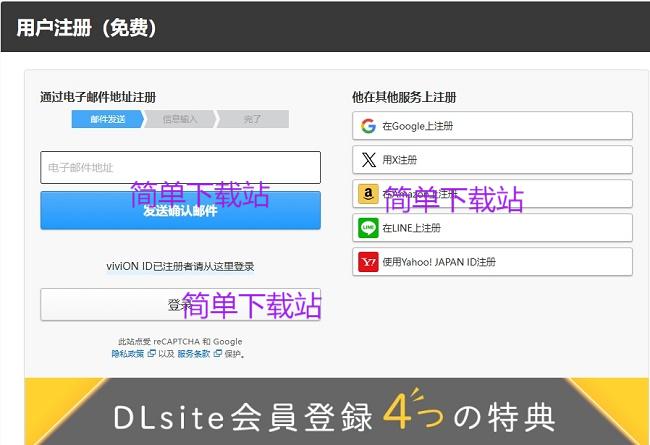Register with 在Google上注册 button
Viewport: 650px width, 445px height.
(492, 126)
